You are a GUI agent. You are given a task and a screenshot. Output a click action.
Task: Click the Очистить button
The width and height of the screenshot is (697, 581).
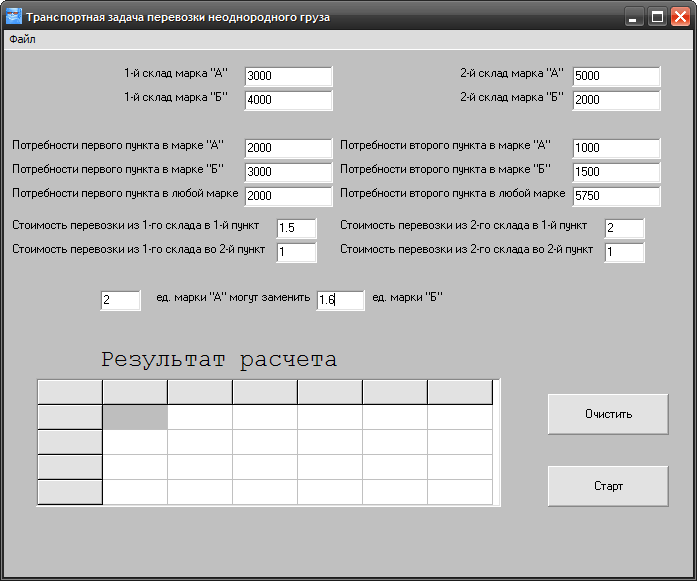click(608, 414)
